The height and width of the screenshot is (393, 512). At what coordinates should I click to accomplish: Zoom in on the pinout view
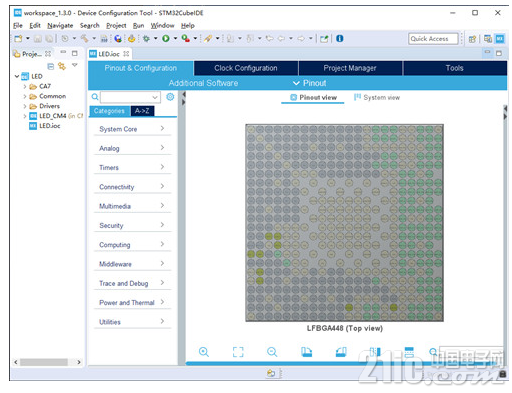click(204, 352)
